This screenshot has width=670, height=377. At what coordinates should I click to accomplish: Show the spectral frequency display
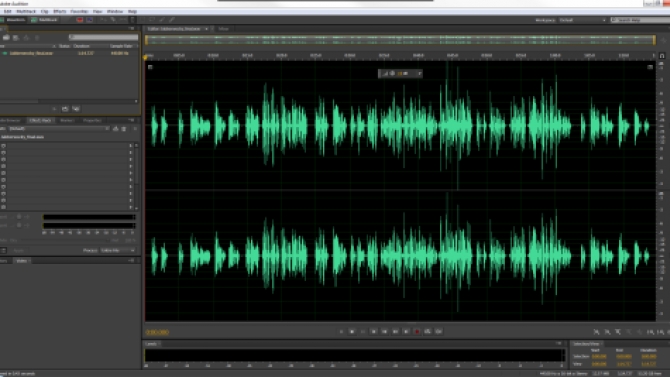coord(79,20)
